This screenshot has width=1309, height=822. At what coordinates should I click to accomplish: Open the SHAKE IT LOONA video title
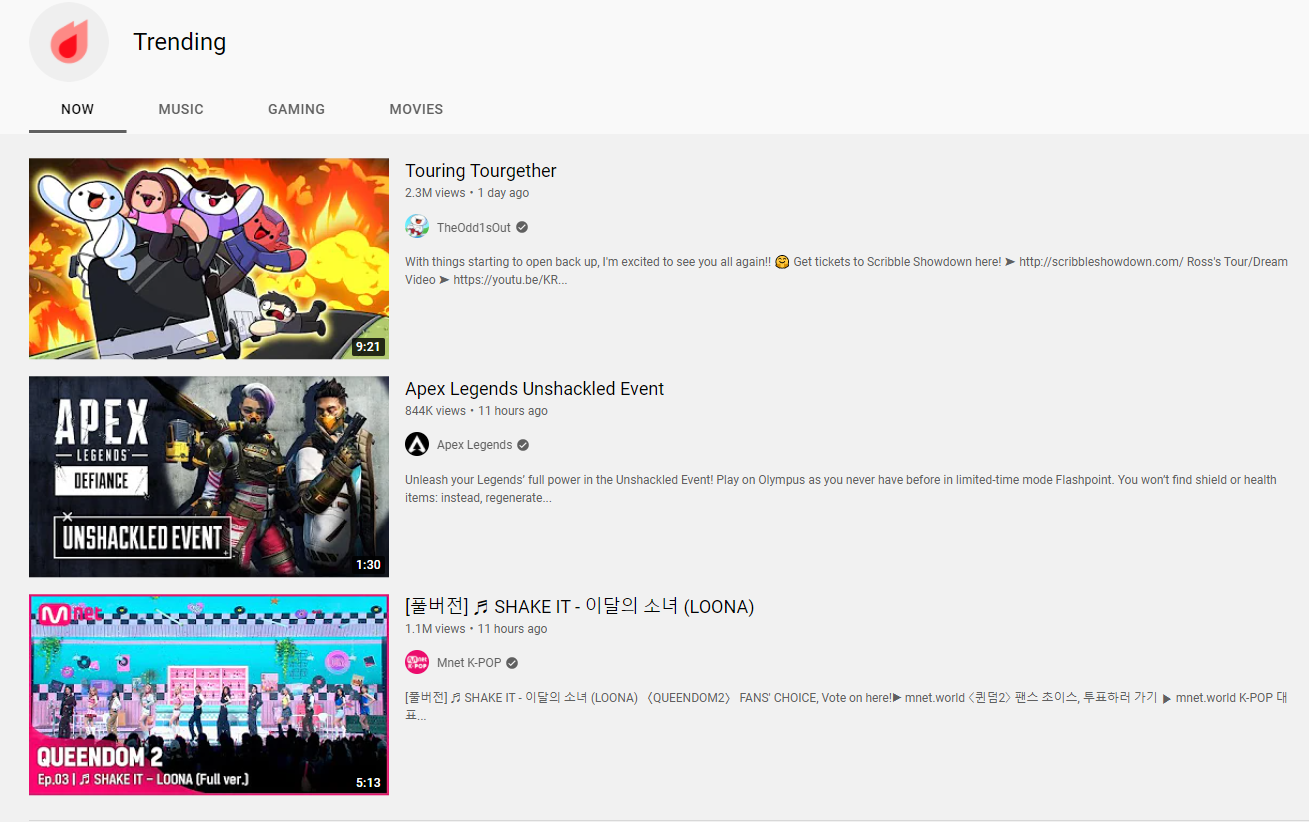pyautogui.click(x=580, y=607)
